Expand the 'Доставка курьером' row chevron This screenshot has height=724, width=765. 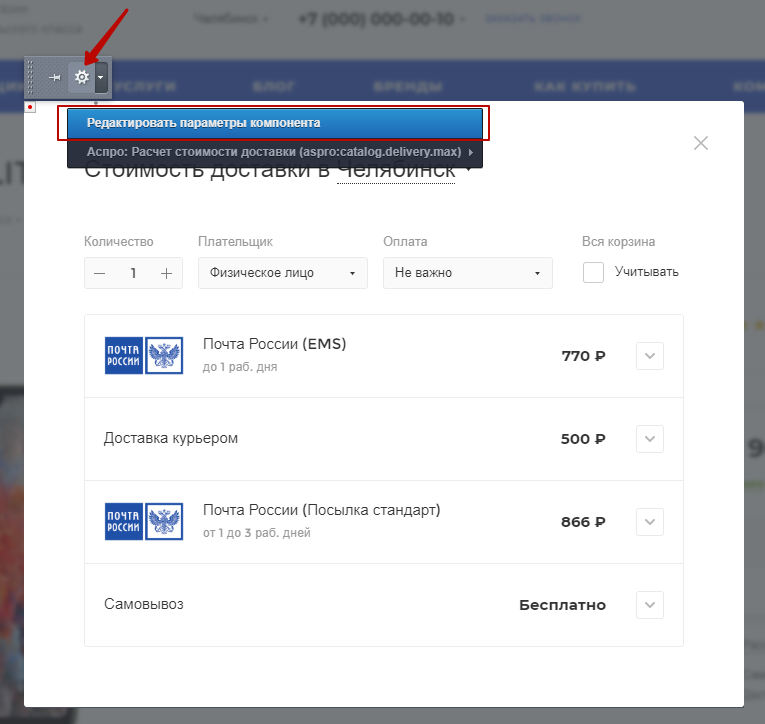click(x=649, y=439)
